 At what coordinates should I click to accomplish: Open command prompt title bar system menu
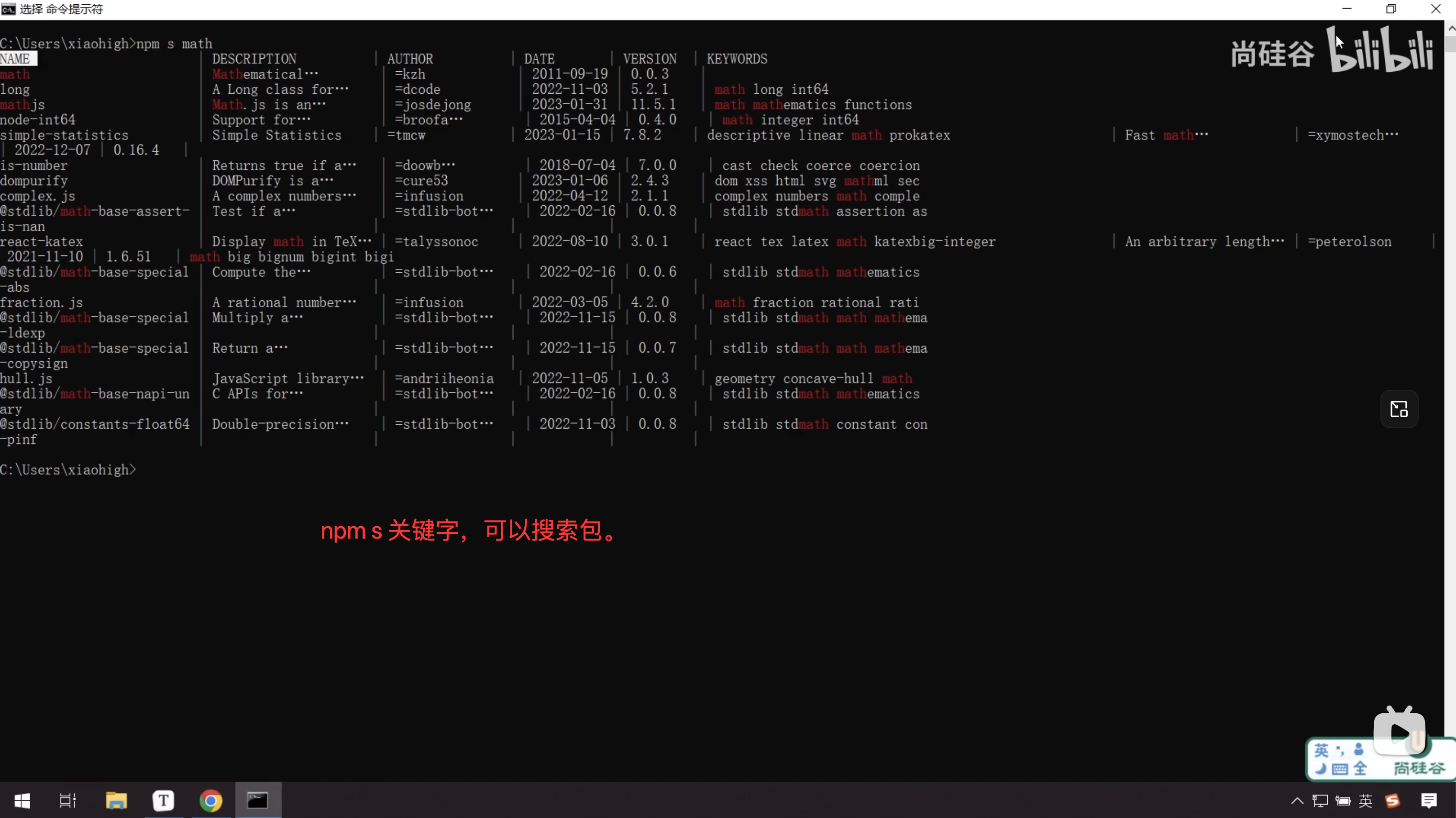(x=8, y=9)
